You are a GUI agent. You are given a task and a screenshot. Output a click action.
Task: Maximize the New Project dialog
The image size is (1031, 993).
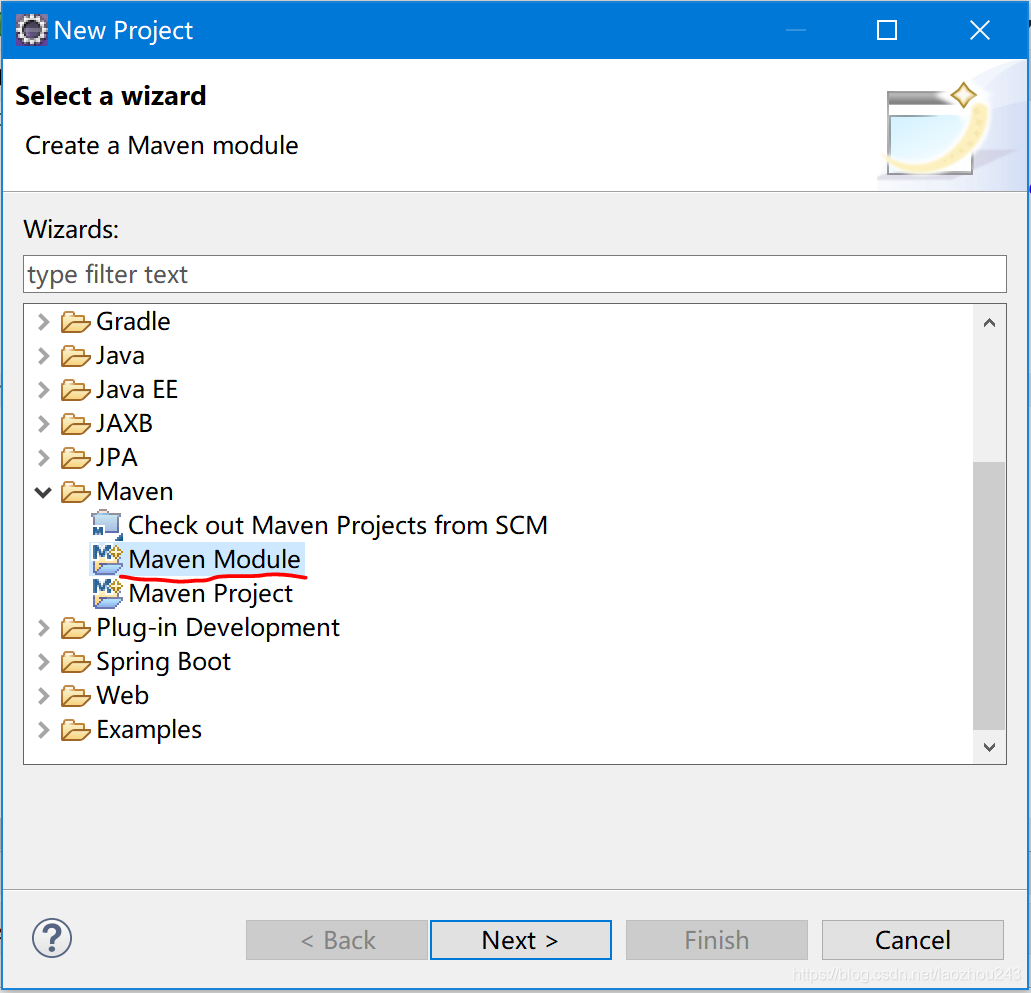(x=887, y=30)
